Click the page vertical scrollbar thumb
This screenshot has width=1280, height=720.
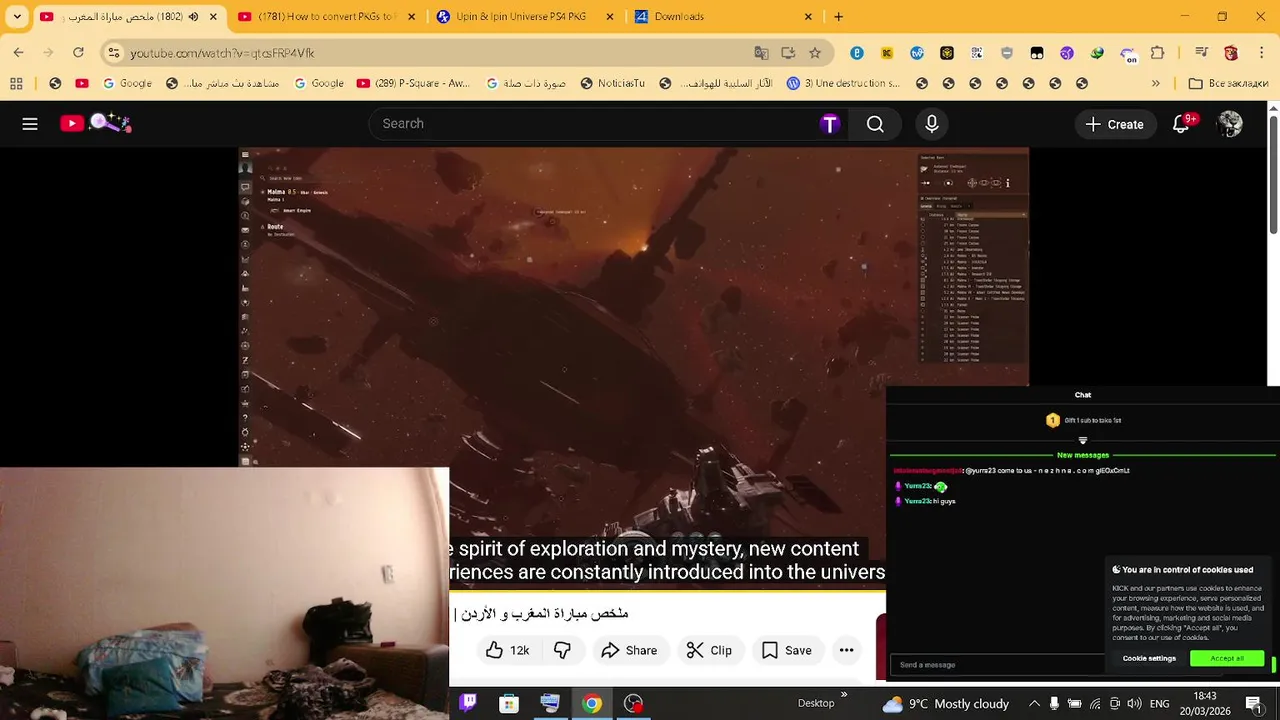(1273, 175)
